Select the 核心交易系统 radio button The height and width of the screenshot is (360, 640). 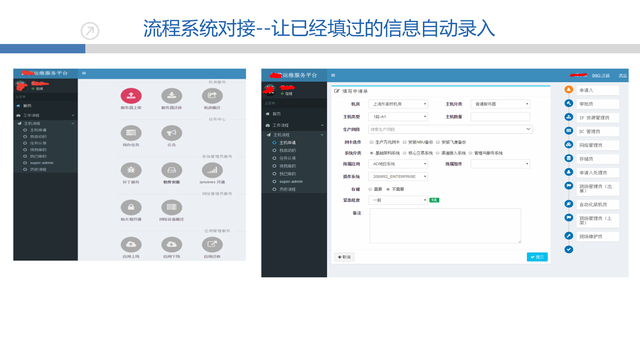(404, 153)
